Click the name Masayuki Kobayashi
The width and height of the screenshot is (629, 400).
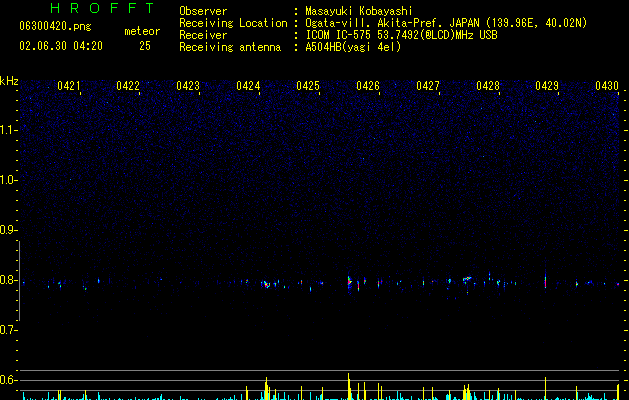[x=359, y=11]
